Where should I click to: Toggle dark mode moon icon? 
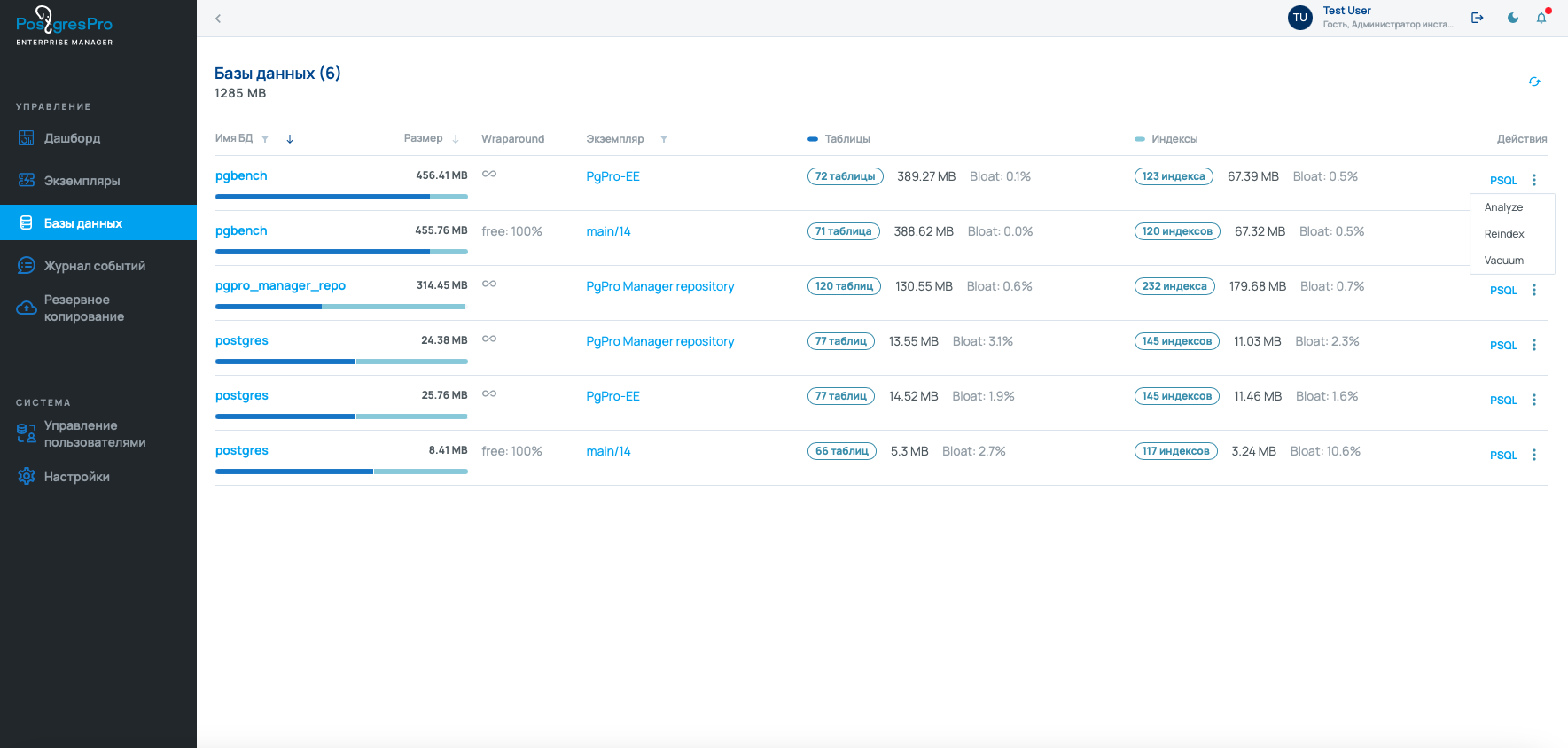(x=1513, y=18)
